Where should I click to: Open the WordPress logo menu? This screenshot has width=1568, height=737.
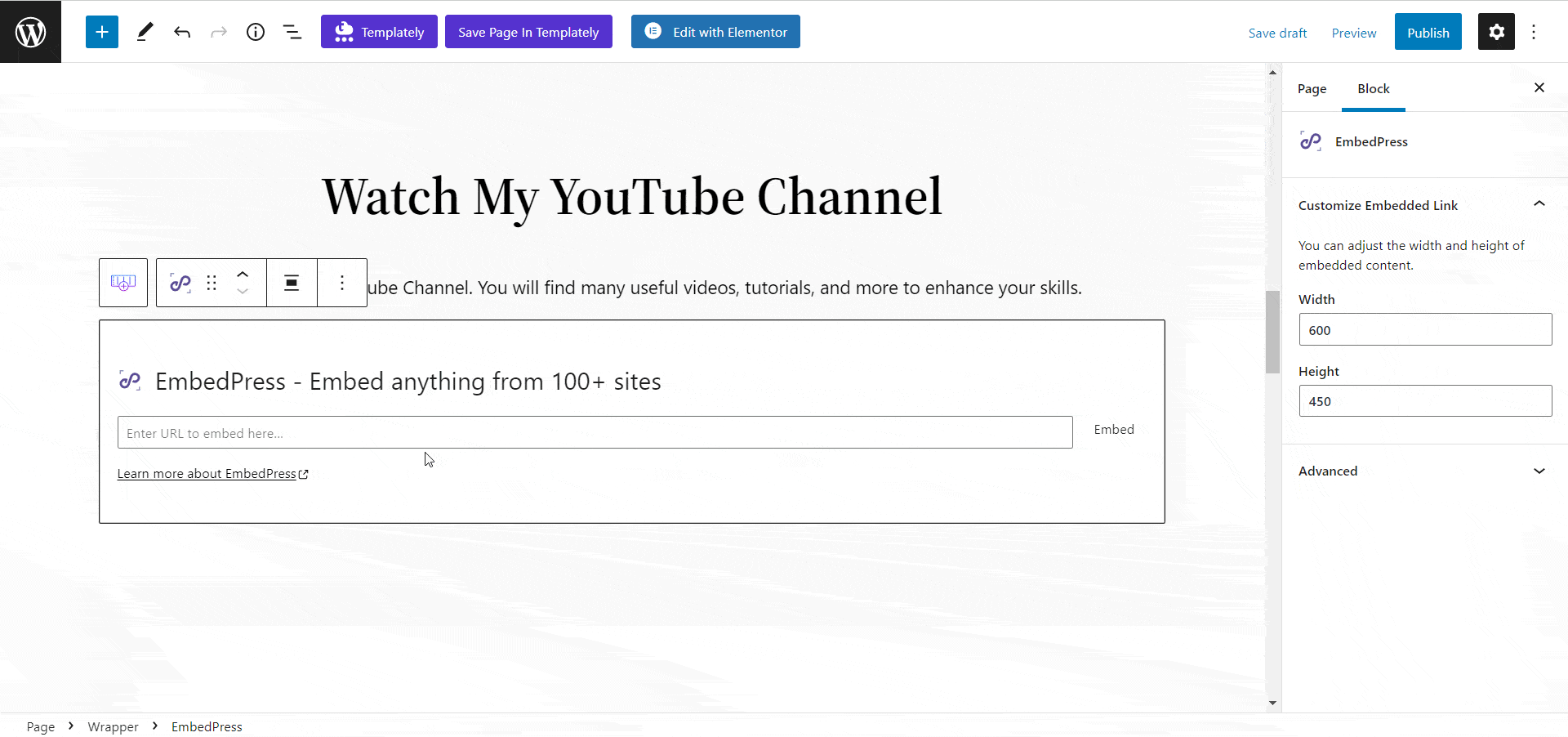tap(30, 32)
